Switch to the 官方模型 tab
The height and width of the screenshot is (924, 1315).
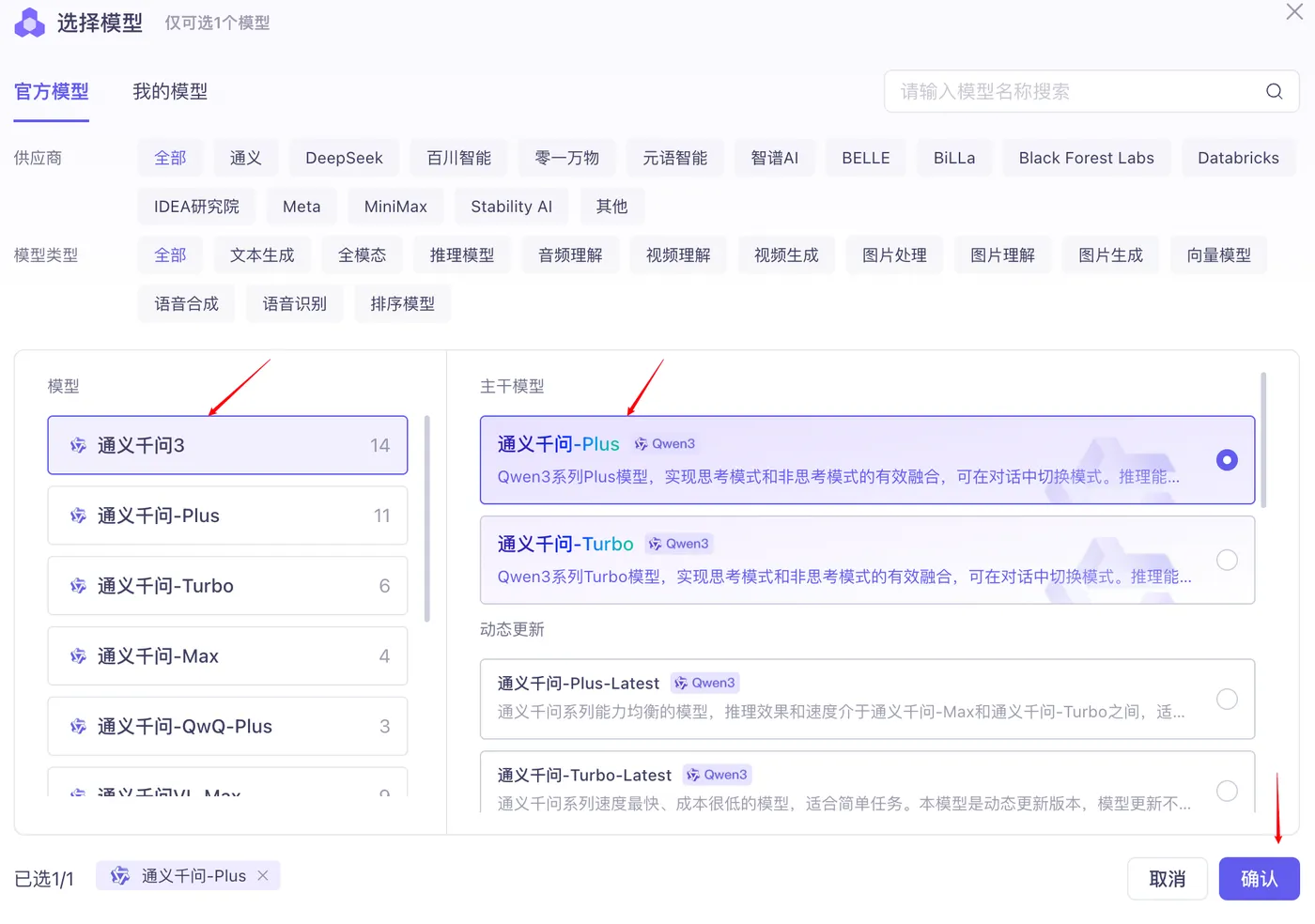pos(52,92)
